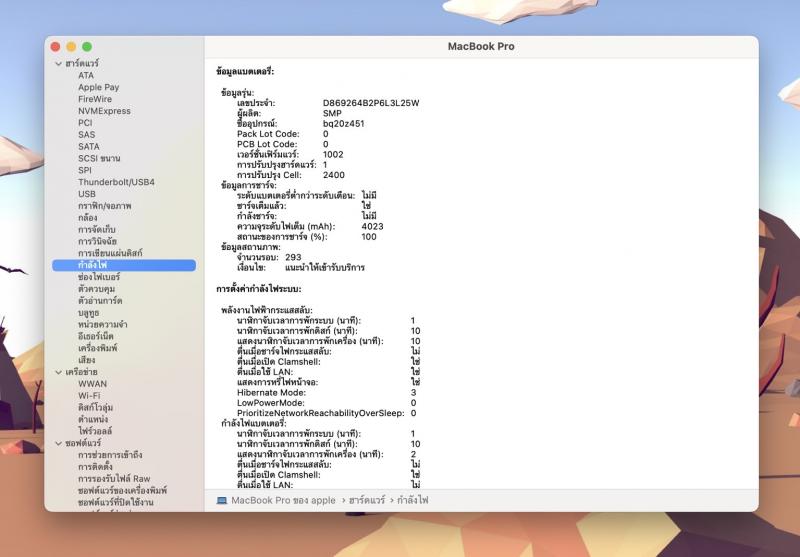Click MacBook Pro ของ apple in path bar
The image size is (800, 557).
coord(283,499)
